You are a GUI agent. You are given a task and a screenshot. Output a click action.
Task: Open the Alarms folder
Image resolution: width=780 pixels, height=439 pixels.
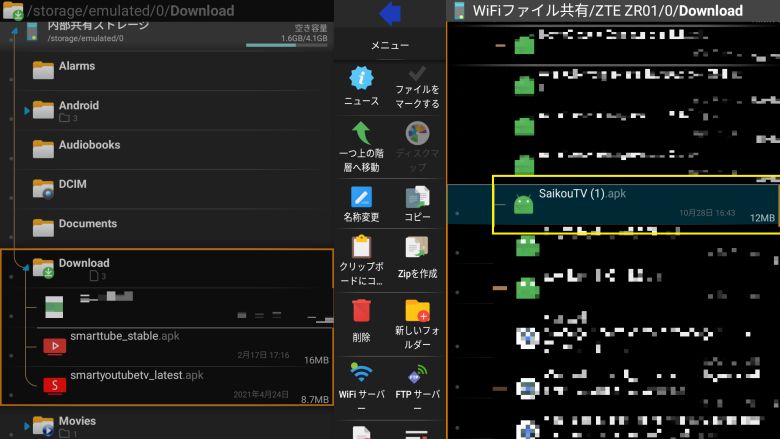pos(167,71)
